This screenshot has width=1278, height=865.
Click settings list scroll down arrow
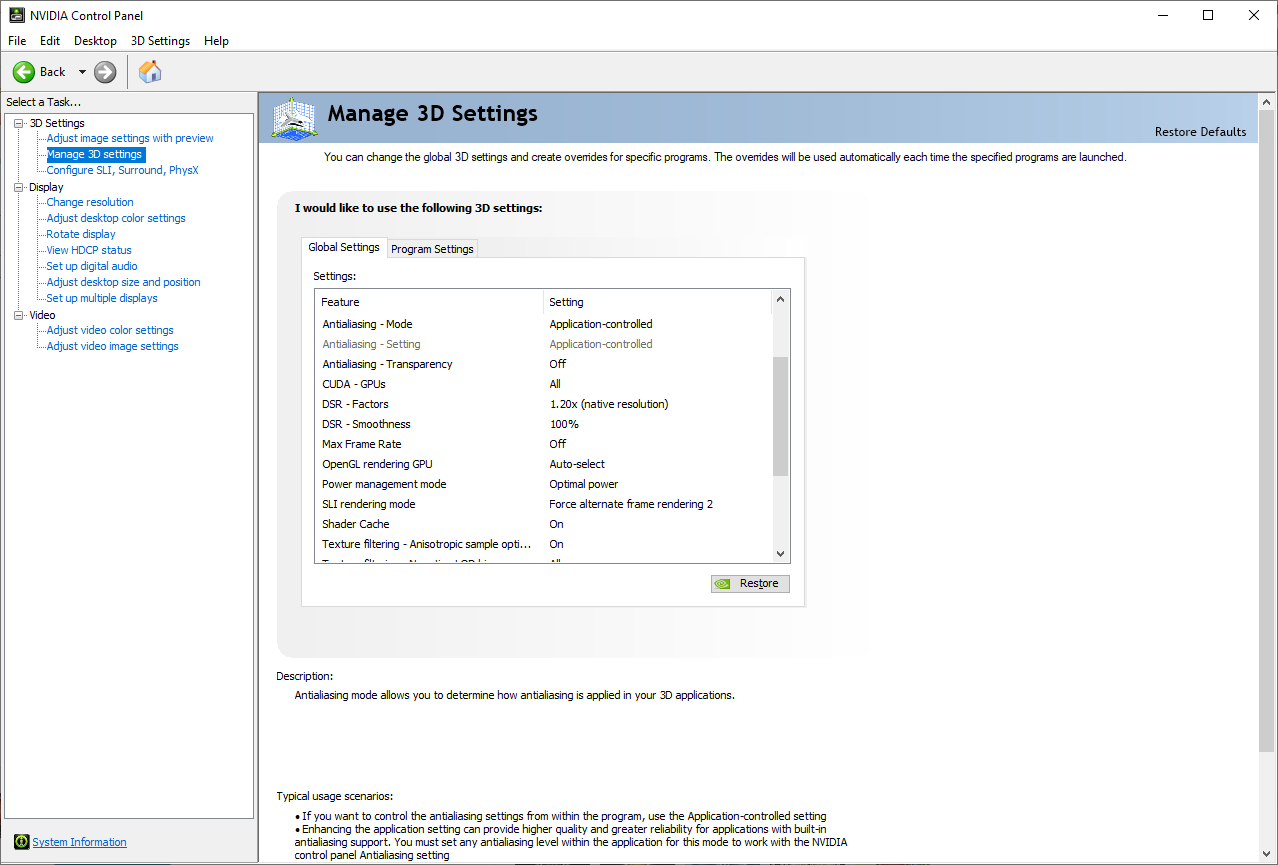[781, 554]
